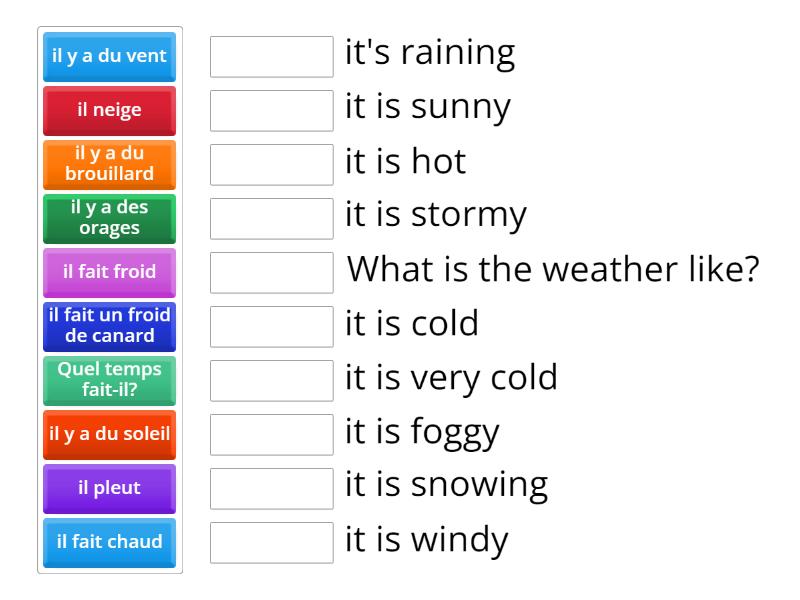
Task: Click the answer box beside "it is cold"
Action: [271, 325]
